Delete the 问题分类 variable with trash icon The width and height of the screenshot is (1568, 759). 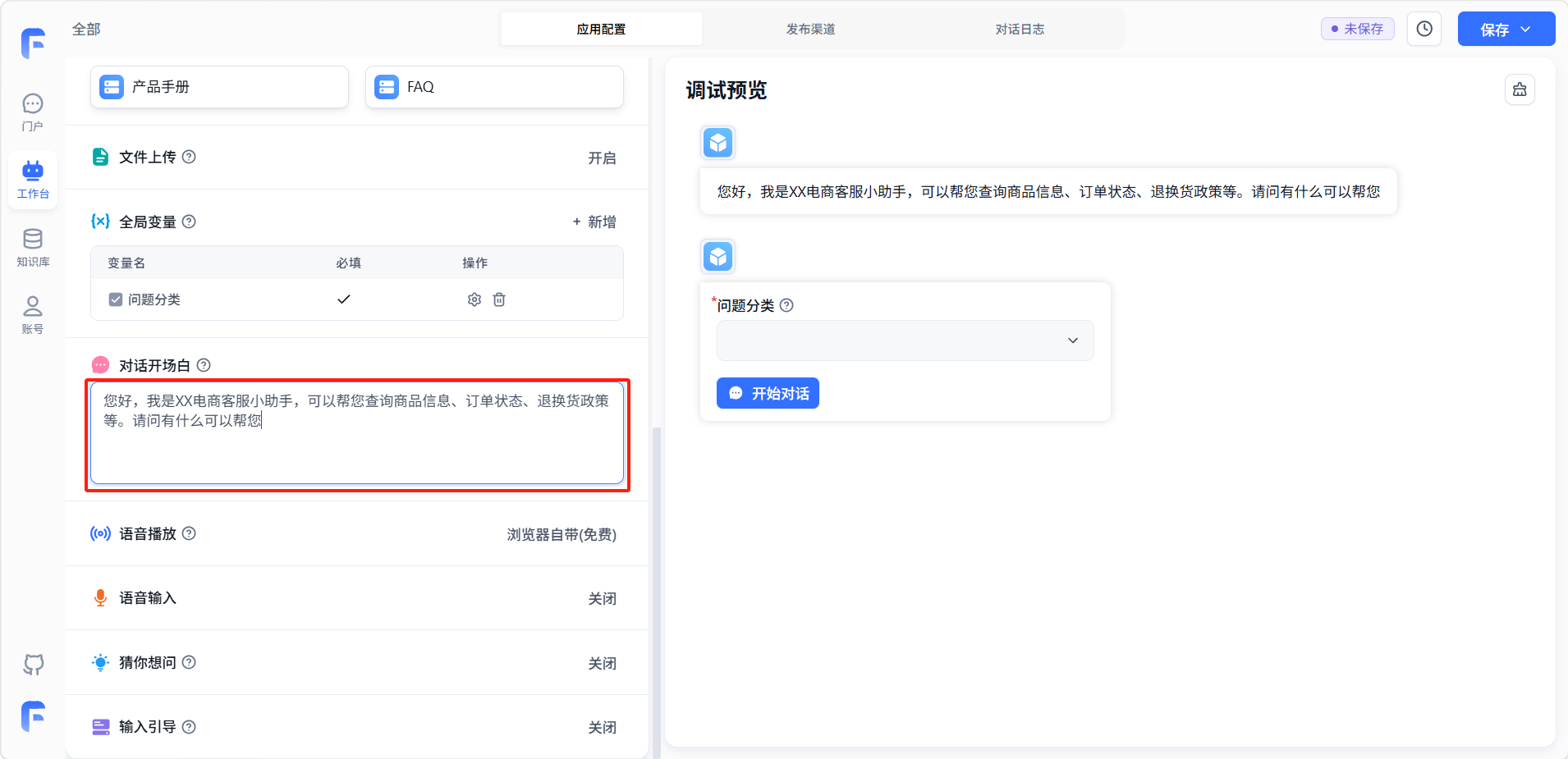499,299
